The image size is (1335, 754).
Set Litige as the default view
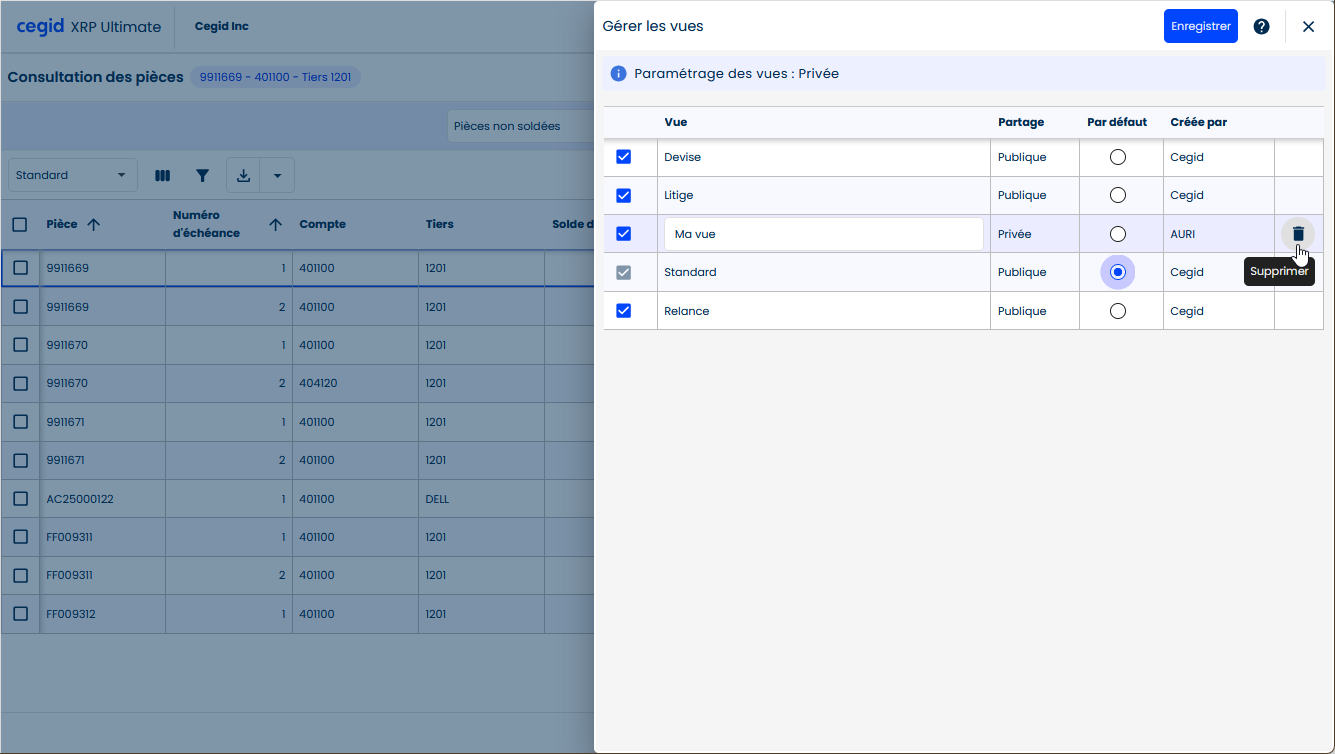[x=1118, y=195]
